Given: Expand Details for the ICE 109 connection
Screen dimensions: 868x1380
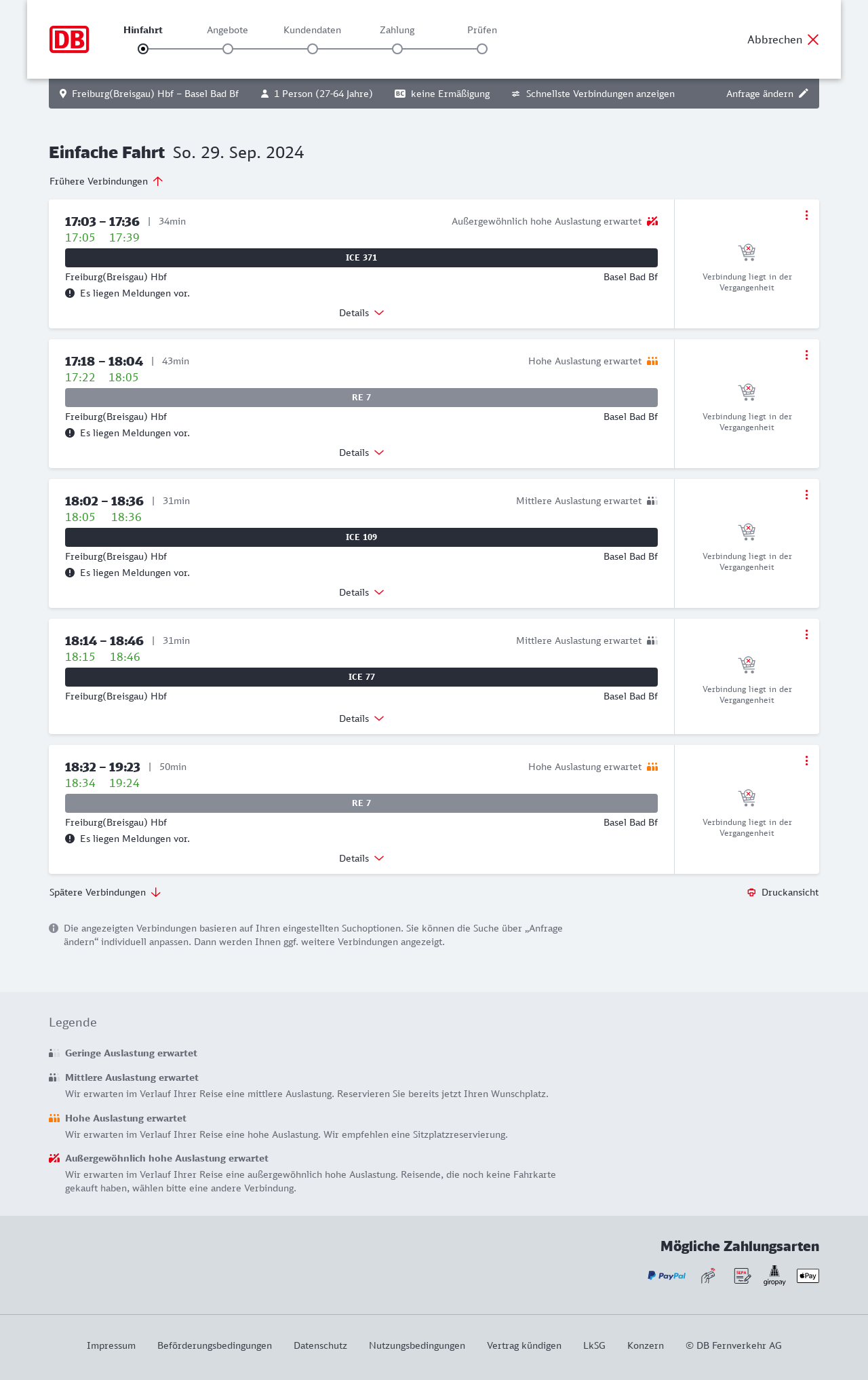Looking at the screenshot, I should point(361,592).
